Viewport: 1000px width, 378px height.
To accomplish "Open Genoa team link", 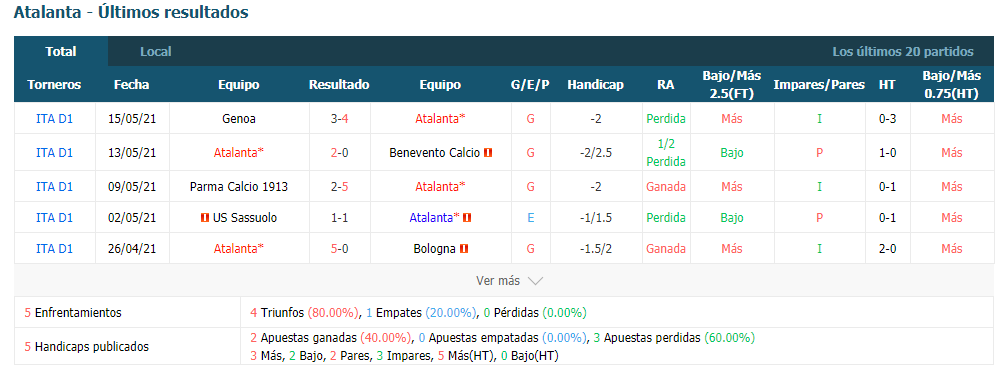I will (x=239, y=119).
